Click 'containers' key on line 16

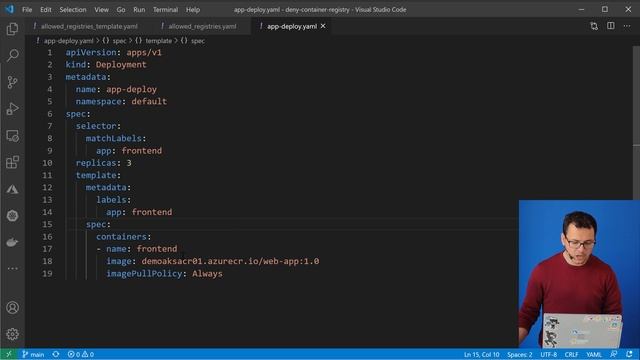coord(121,237)
